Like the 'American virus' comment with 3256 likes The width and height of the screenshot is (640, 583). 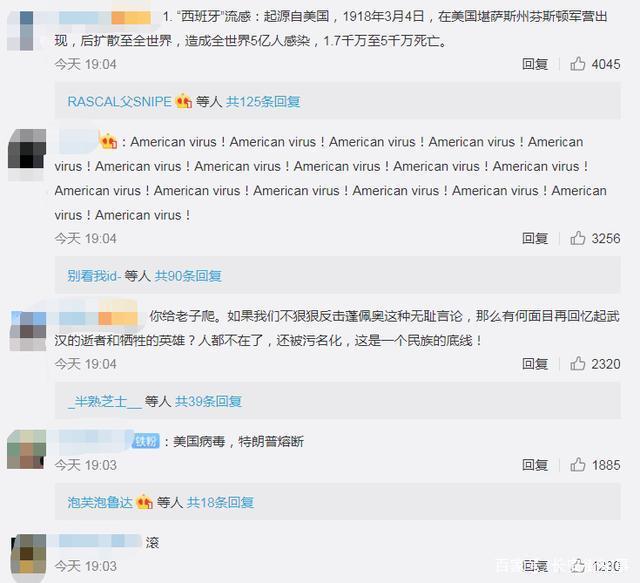point(577,238)
